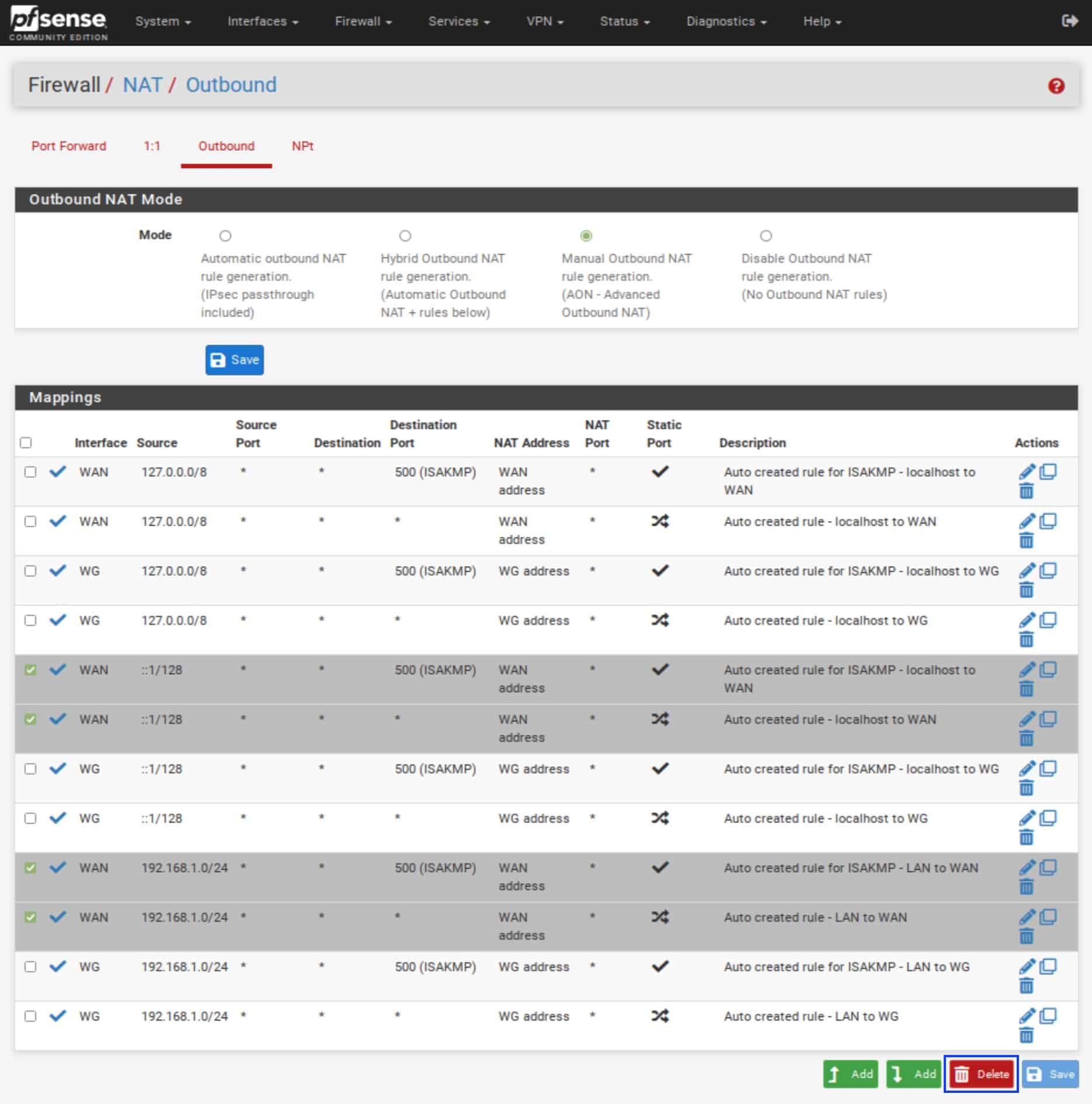Toggle enabled checkmark on ISAKMP 127.0.0.0/8 WAN row
Image resolution: width=1092 pixels, height=1104 pixels.
coord(57,471)
